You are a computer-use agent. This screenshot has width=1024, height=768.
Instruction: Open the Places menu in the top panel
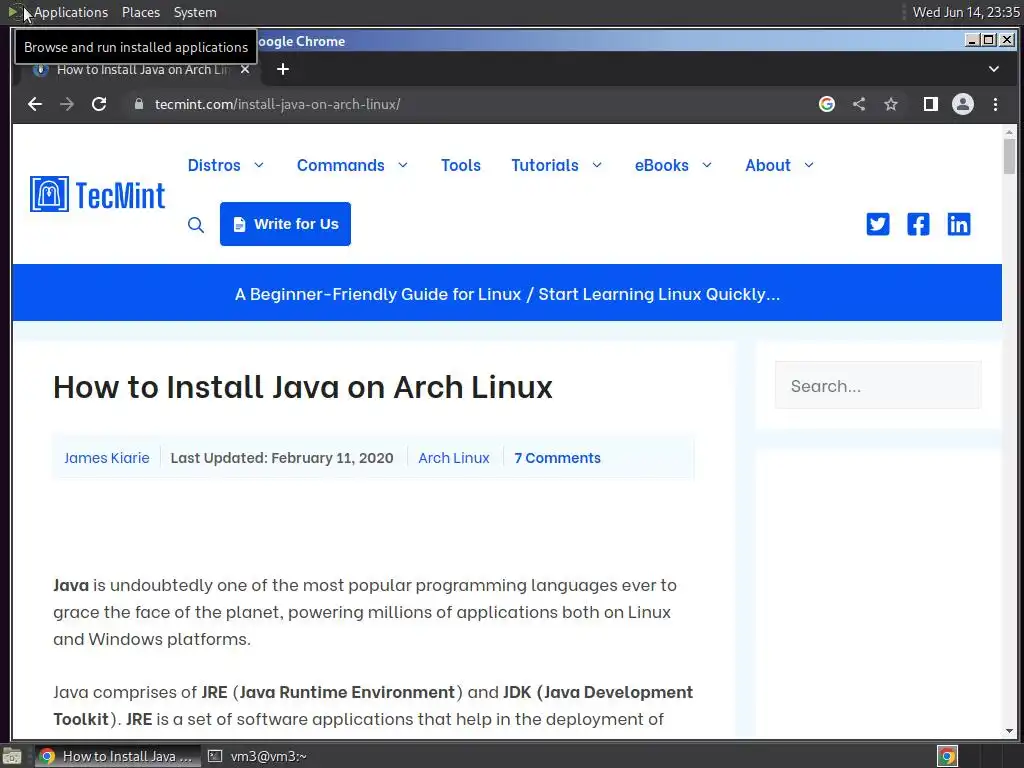coord(141,12)
